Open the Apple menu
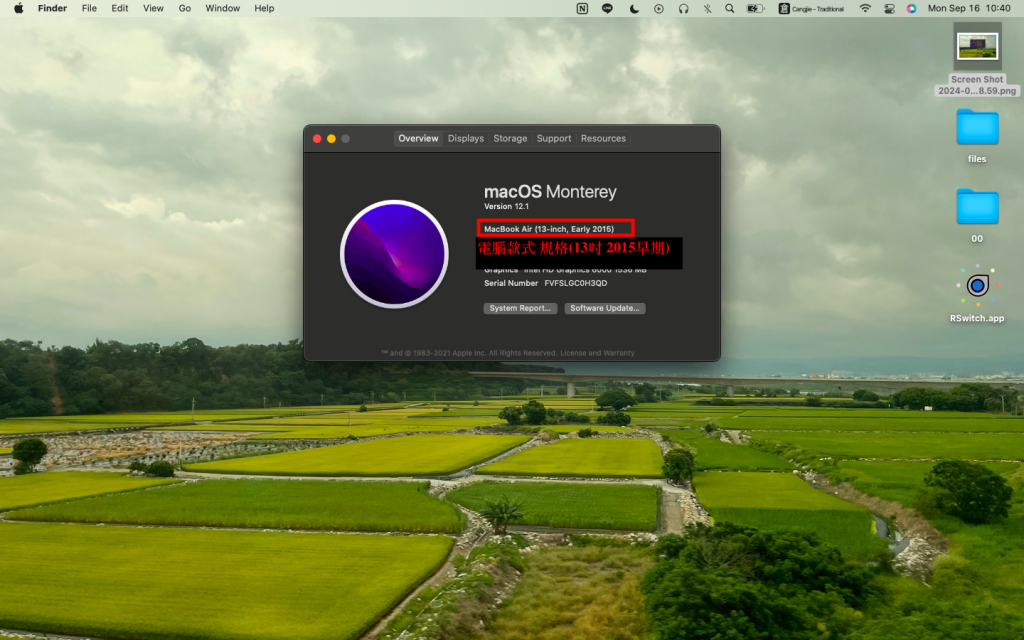The width and height of the screenshot is (1024, 640). [x=18, y=8]
